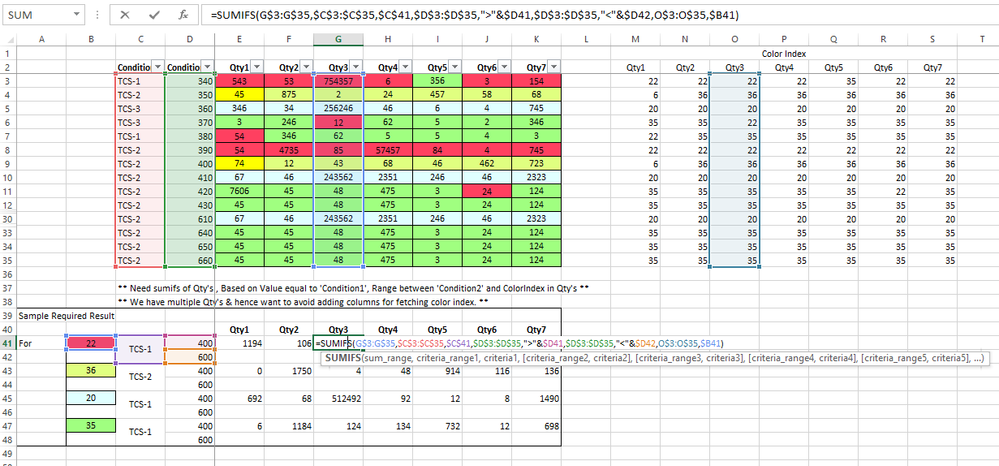Click the cell showing 732 in results
The width and height of the screenshot is (999, 466).
tap(438, 426)
